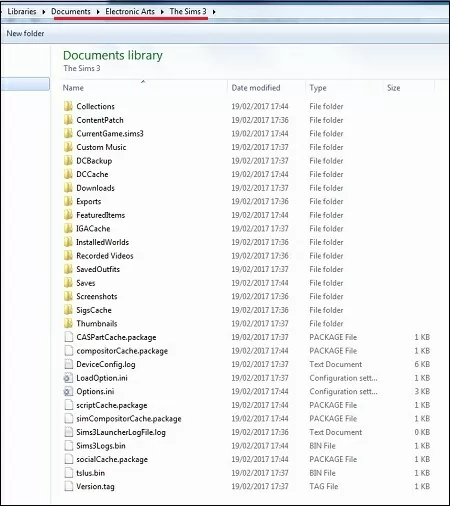Click the compositorCache.package file icon
Screen dimensions: 450x506
68,351
